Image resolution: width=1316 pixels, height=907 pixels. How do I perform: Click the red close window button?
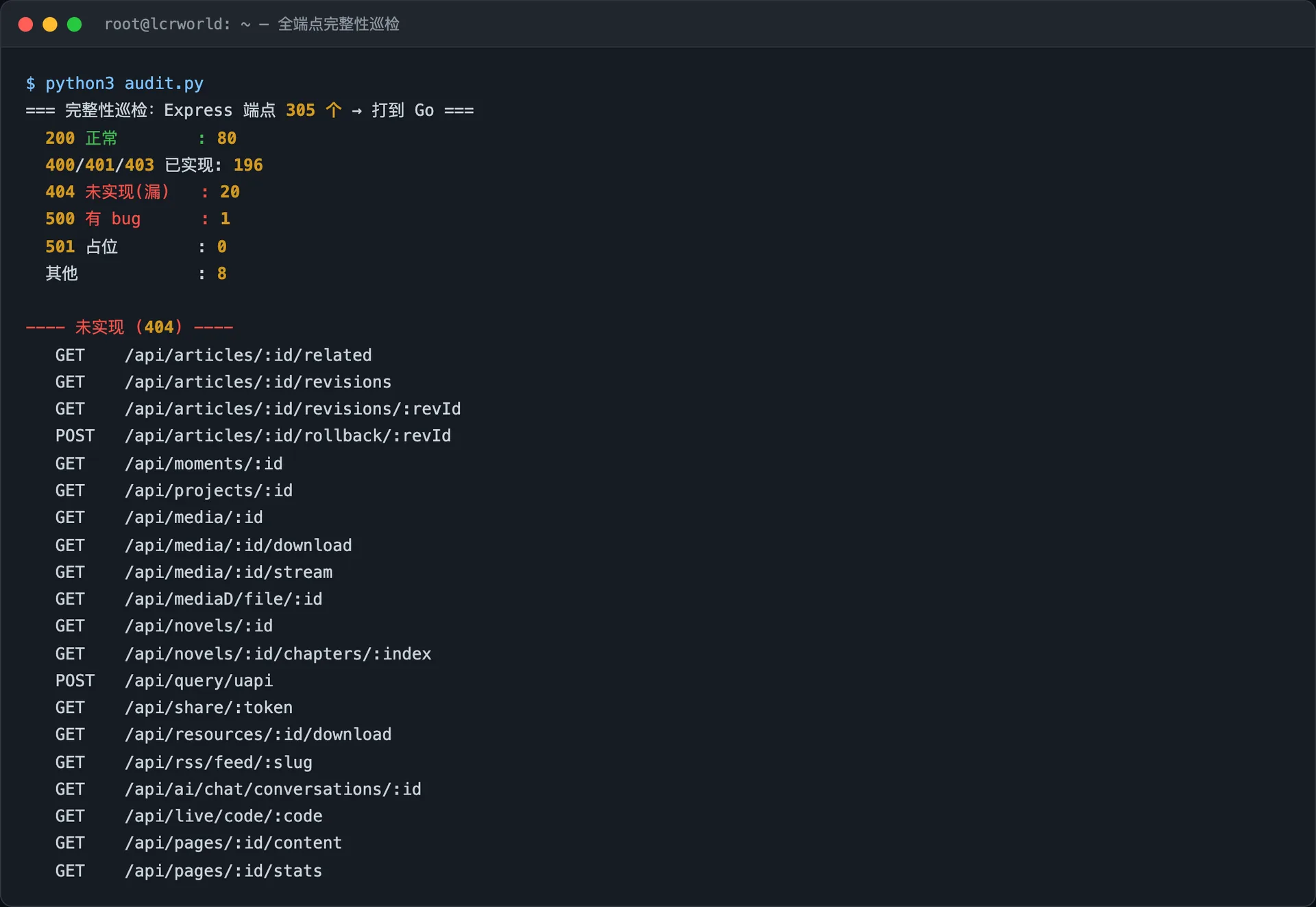[x=25, y=25]
